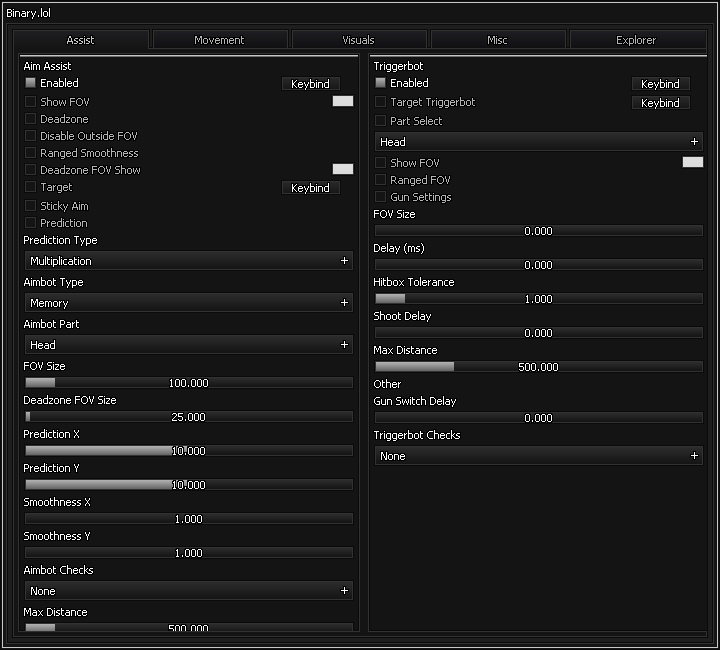Viewport: 720px width, 650px height.
Task: Click the Prediction X slider bar
Action: point(188,451)
